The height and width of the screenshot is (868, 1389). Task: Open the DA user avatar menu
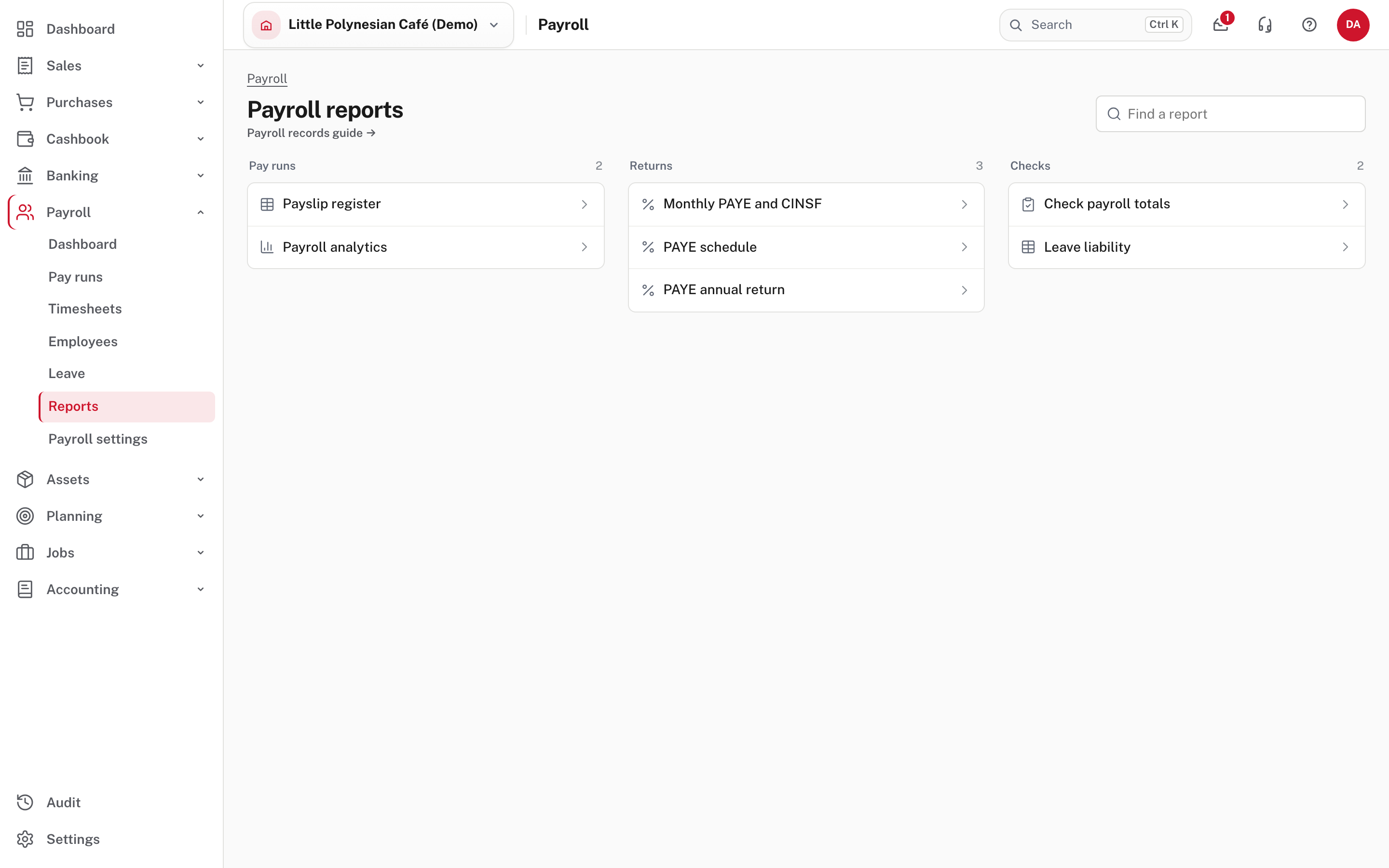pyautogui.click(x=1353, y=25)
